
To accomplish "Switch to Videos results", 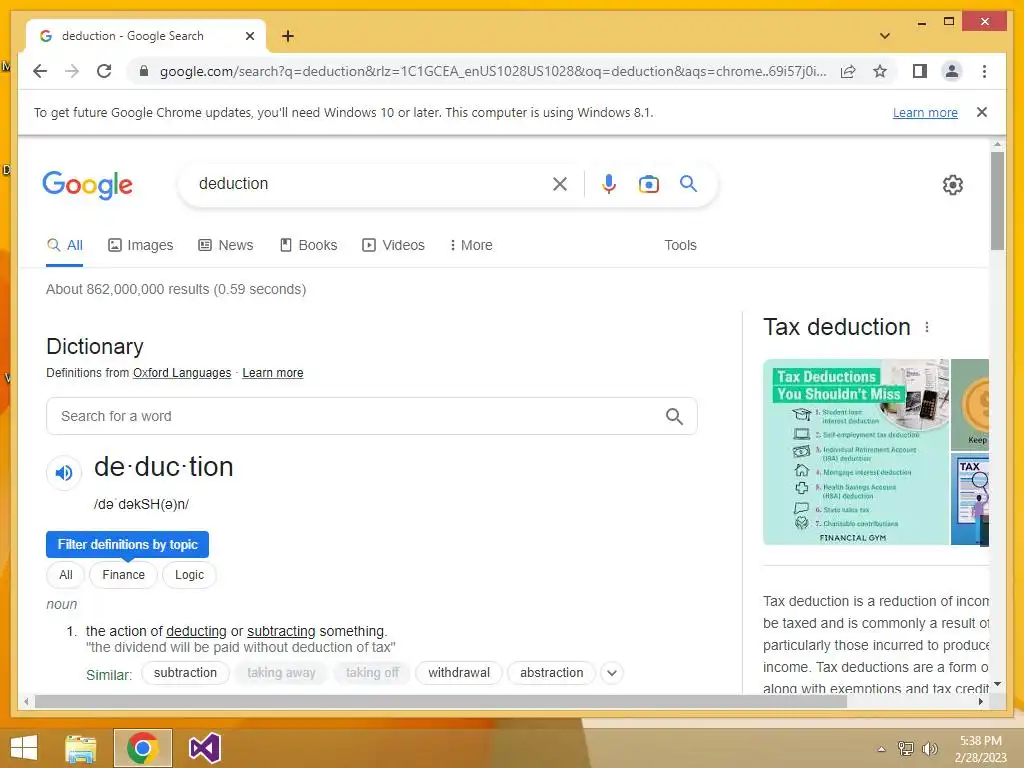I will click(x=393, y=246).
